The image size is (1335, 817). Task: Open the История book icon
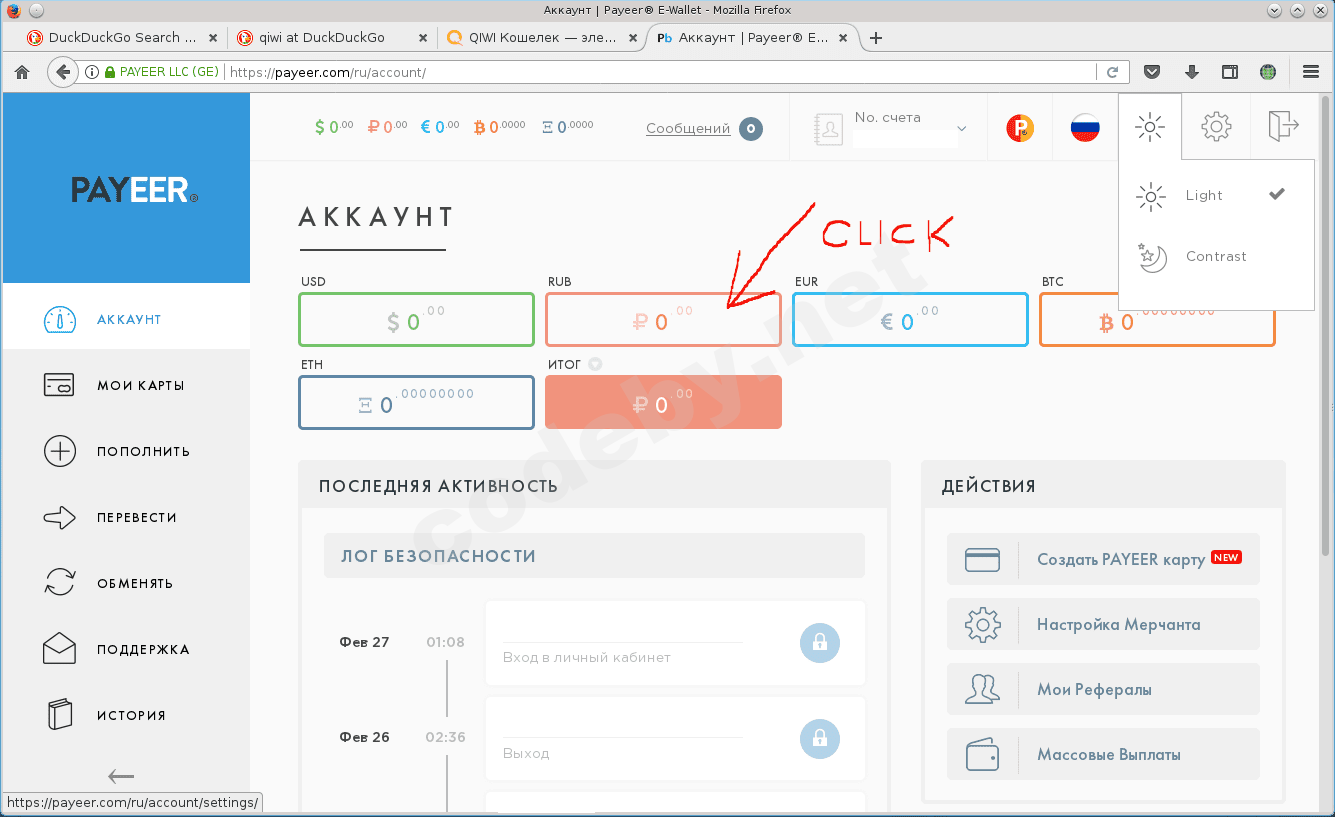coord(60,715)
